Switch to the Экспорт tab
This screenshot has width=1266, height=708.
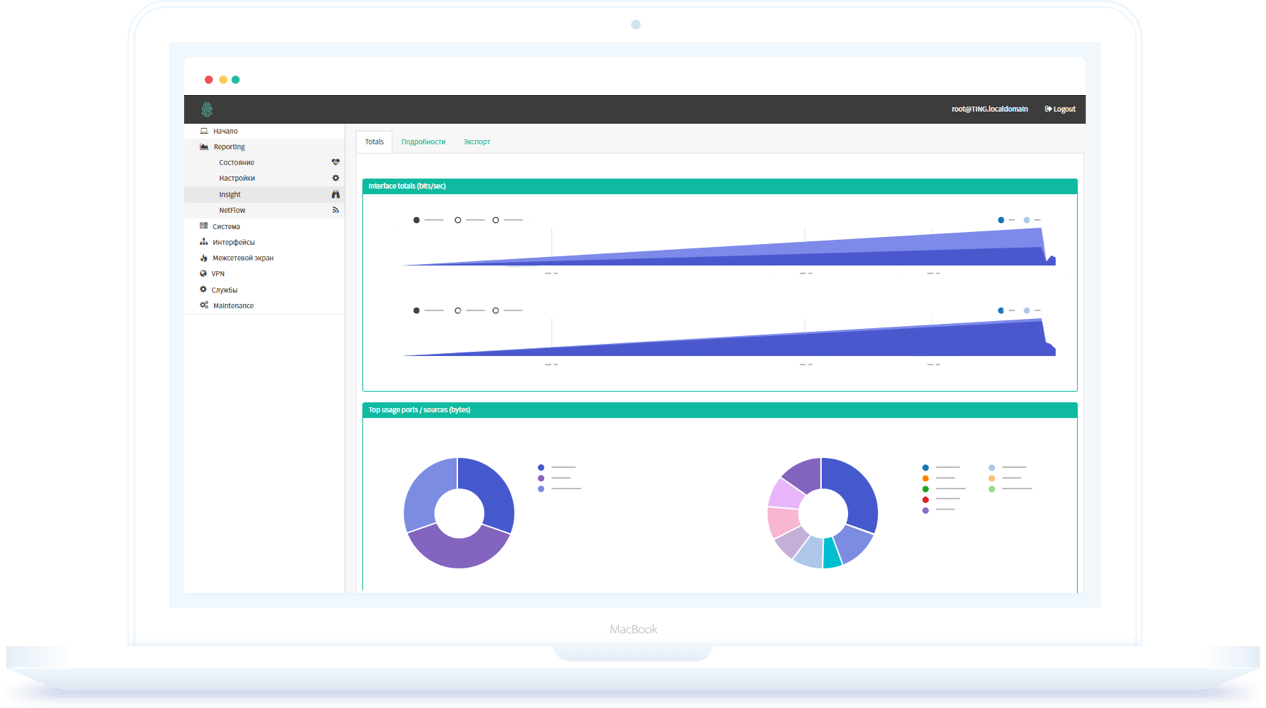(477, 142)
